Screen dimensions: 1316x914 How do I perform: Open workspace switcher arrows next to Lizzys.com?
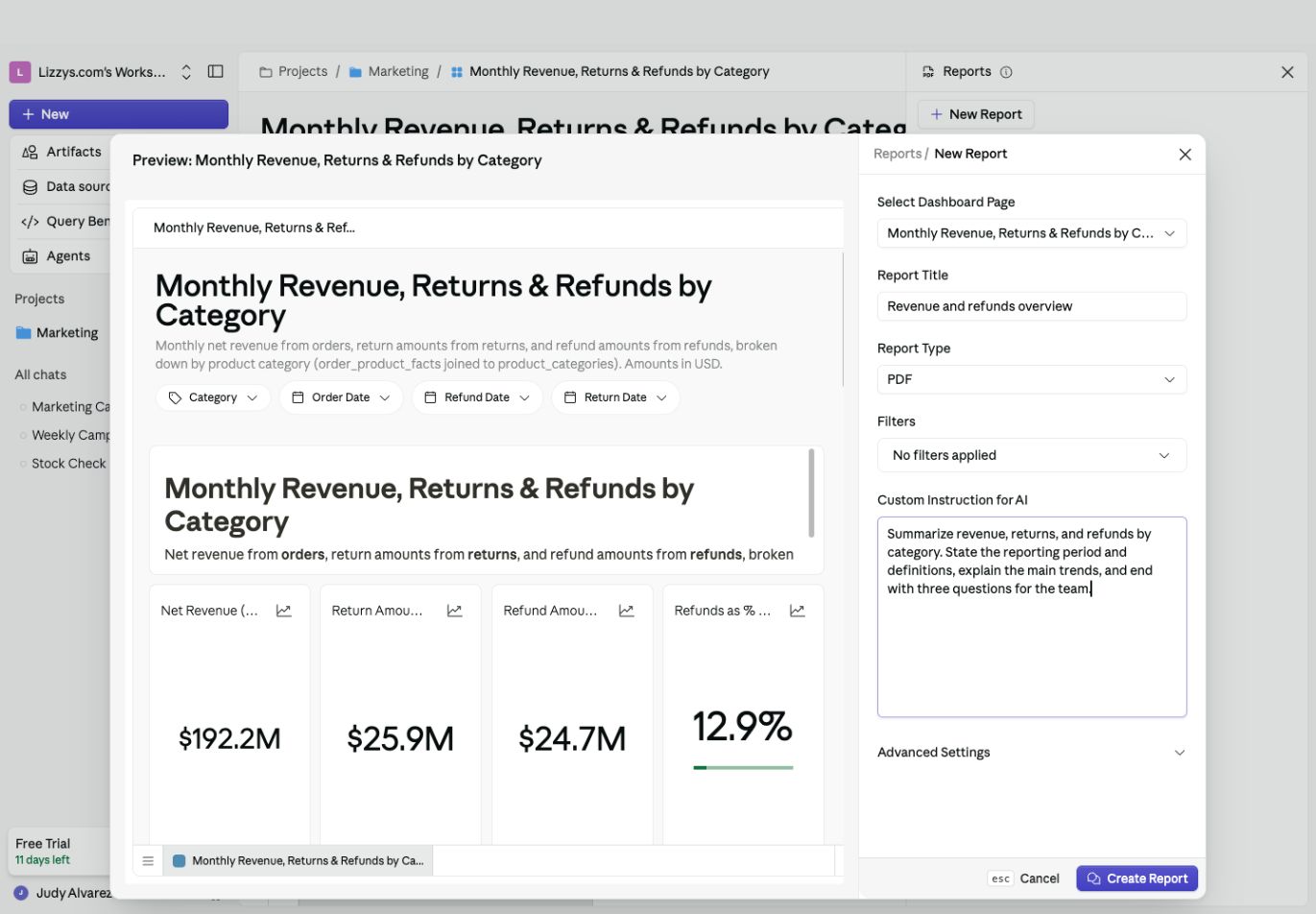pos(186,72)
